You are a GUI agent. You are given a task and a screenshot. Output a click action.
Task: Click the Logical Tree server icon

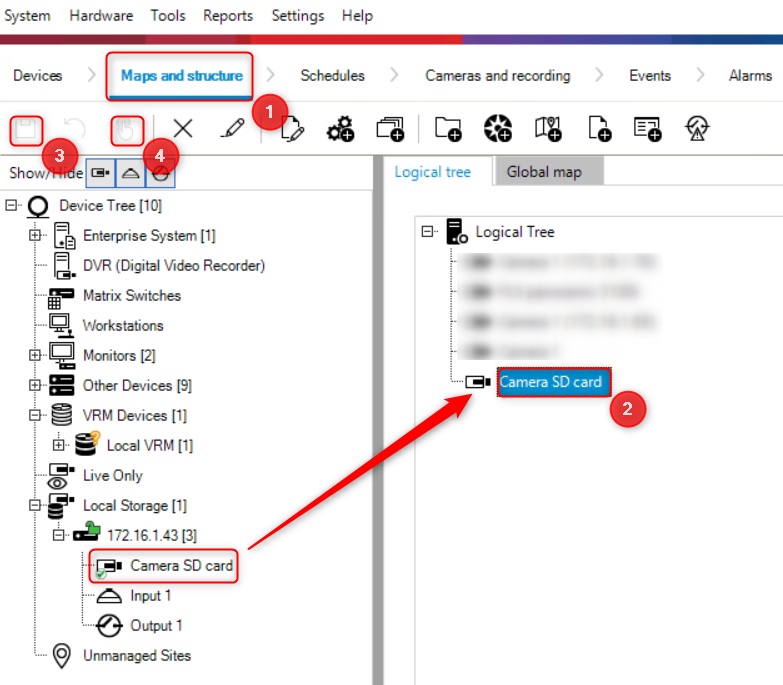(456, 231)
